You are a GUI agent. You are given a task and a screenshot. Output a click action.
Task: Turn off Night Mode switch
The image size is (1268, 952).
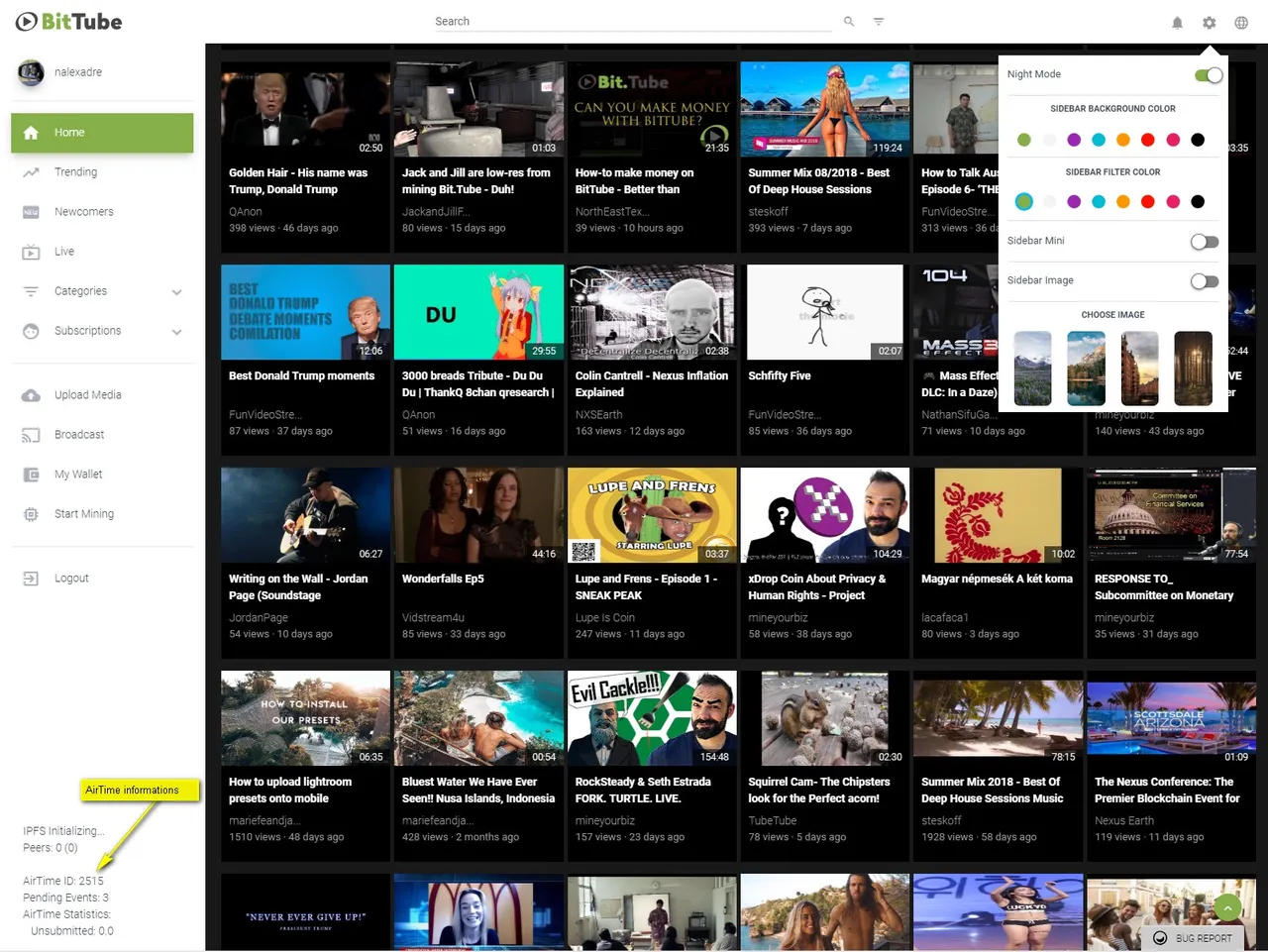tap(1208, 75)
